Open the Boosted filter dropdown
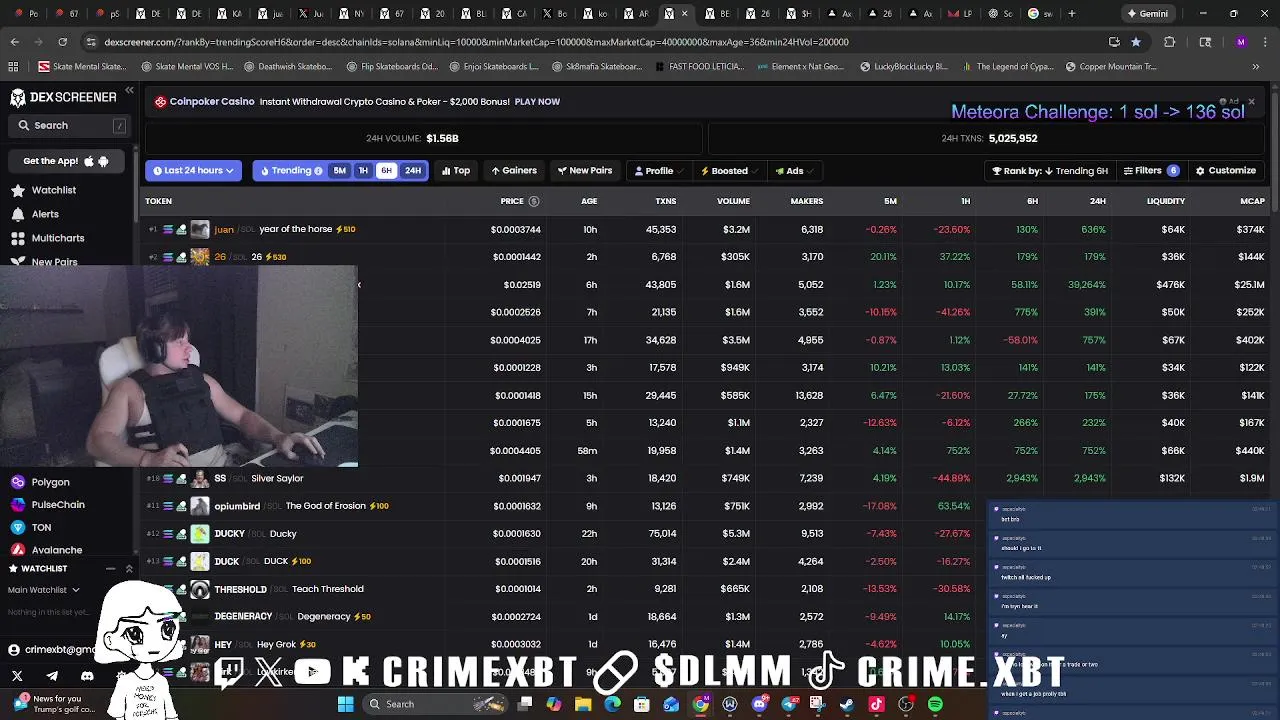 [729, 171]
